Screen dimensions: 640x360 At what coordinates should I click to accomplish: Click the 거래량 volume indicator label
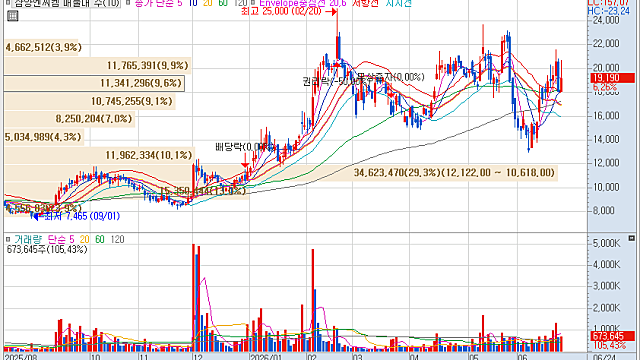click(28, 240)
